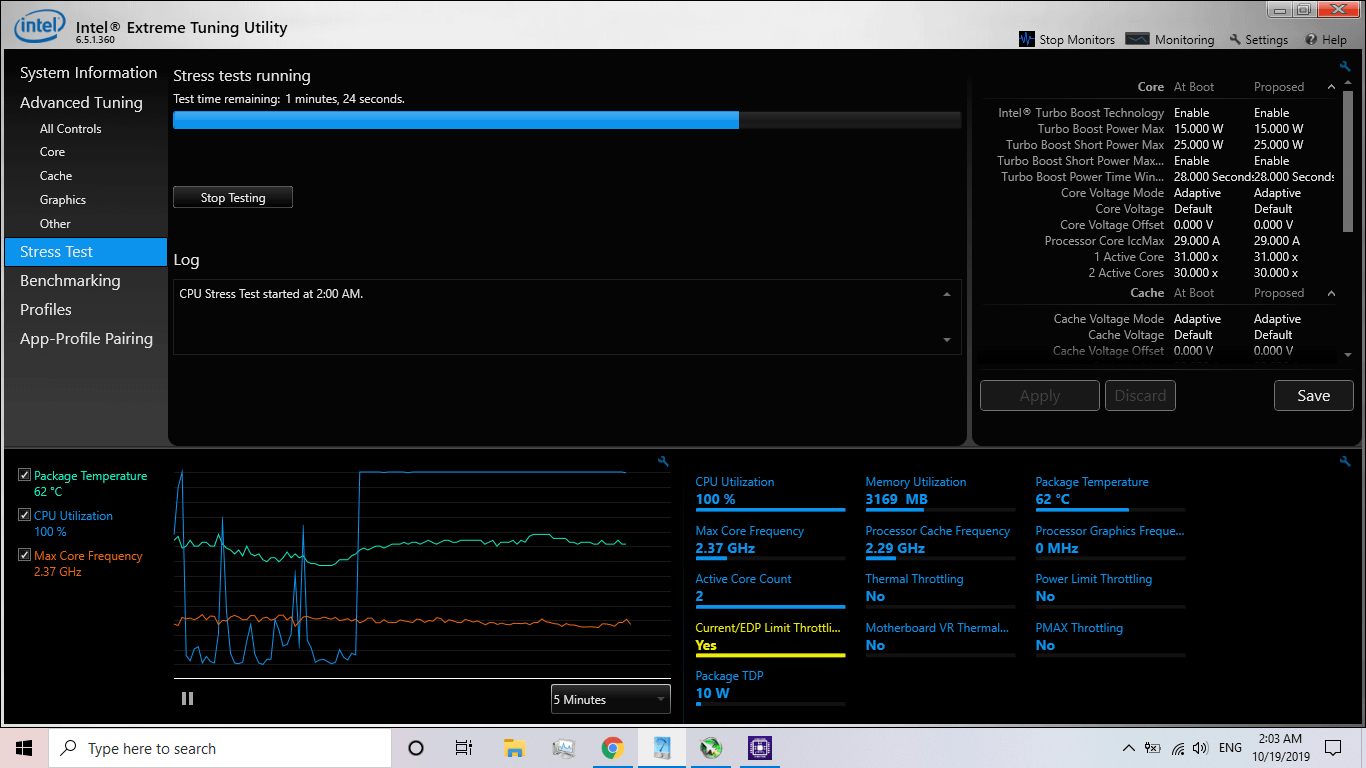This screenshot has height=768, width=1366.
Task: Open Google Chrome from the taskbar
Action: pos(612,748)
